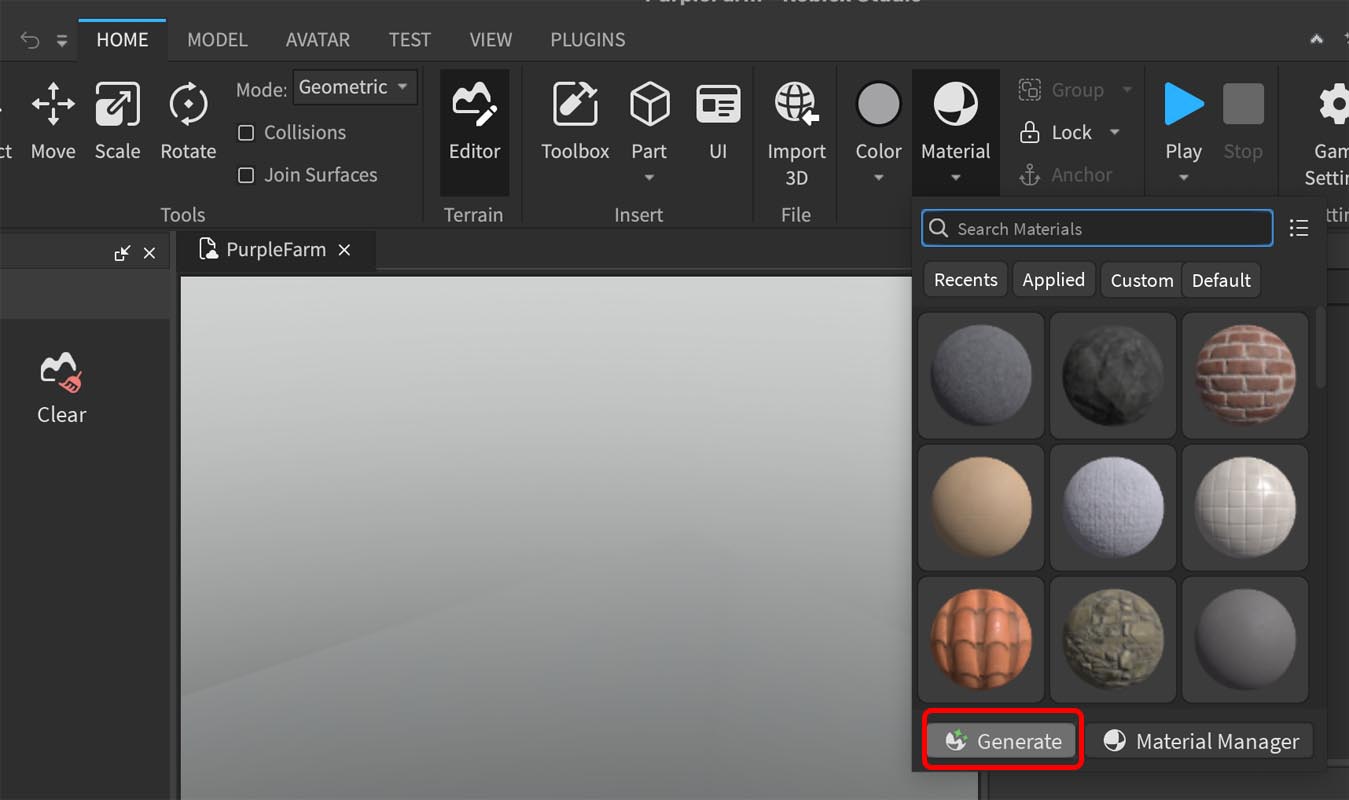The height and width of the screenshot is (800, 1349).
Task: Click the Play button
Action: pos(1183,122)
